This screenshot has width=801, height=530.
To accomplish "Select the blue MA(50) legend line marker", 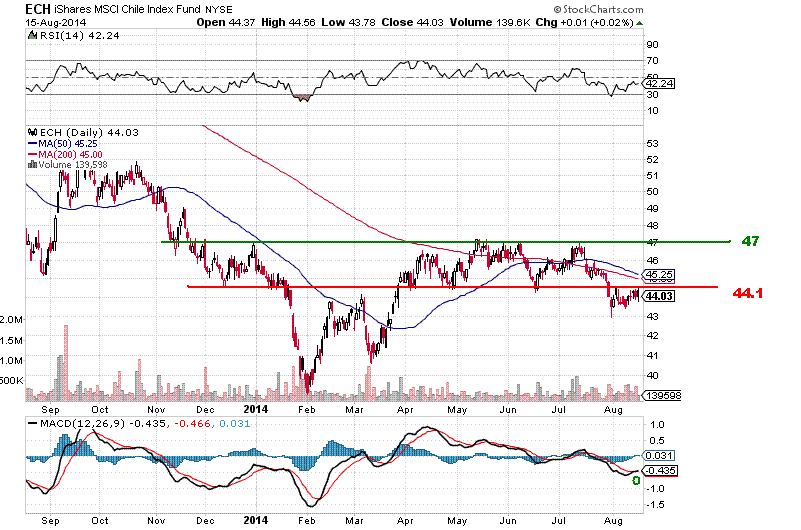I will [33, 144].
